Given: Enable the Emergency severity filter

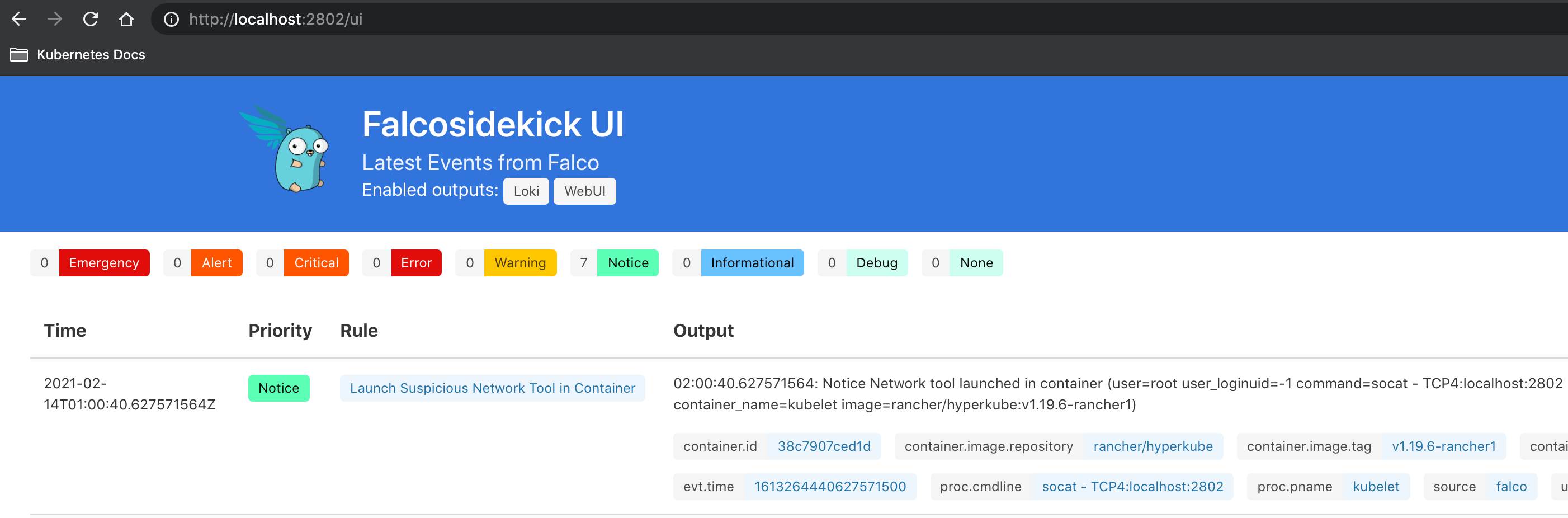Looking at the screenshot, I should point(103,262).
